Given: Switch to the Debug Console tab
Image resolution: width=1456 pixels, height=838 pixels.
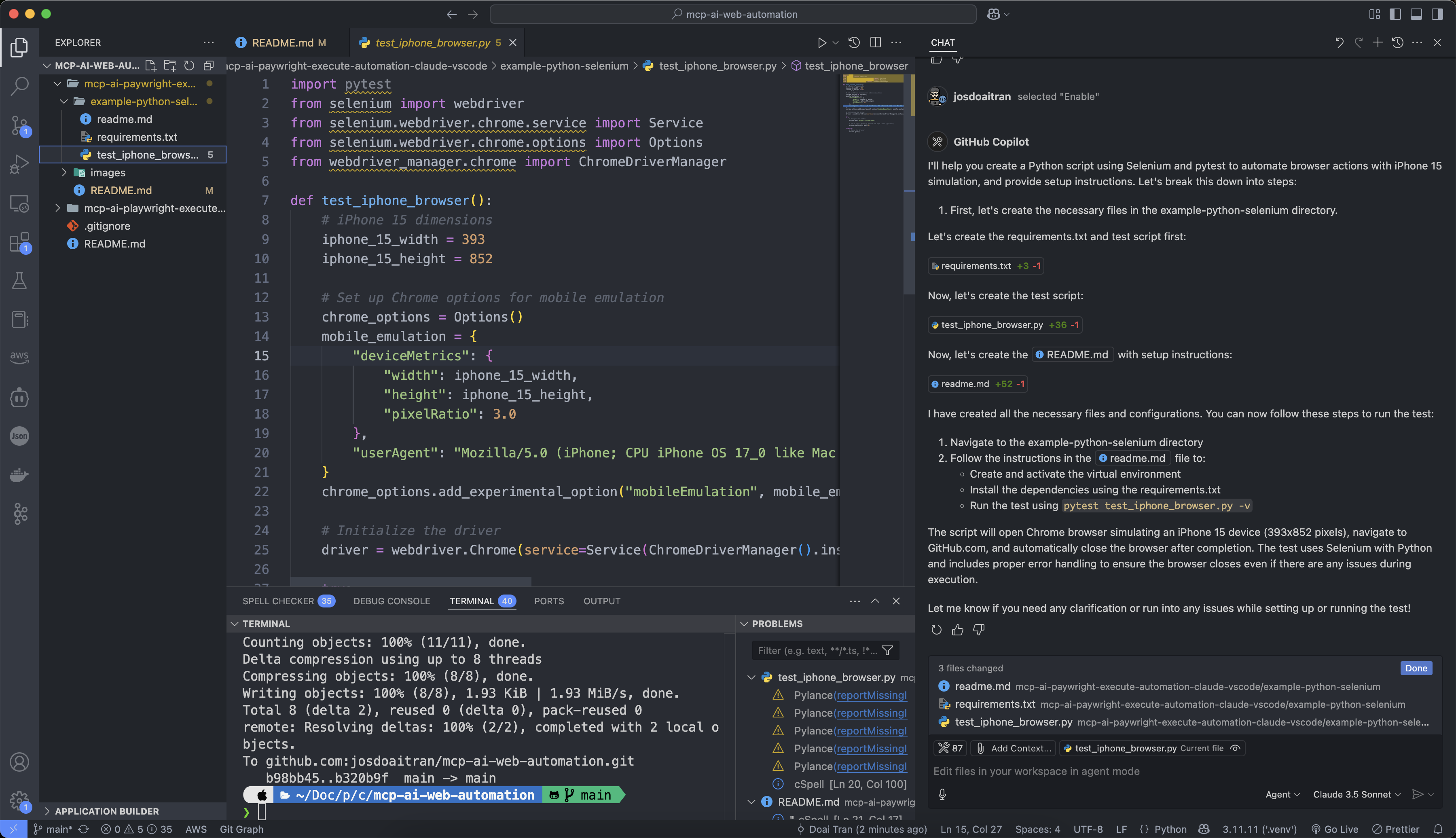Looking at the screenshot, I should (392, 601).
